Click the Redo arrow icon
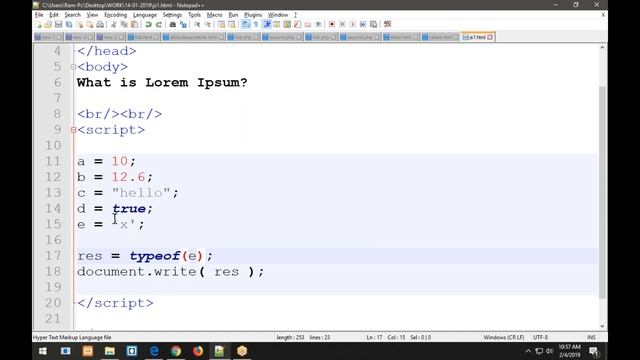640x360 pixels. [159, 24]
